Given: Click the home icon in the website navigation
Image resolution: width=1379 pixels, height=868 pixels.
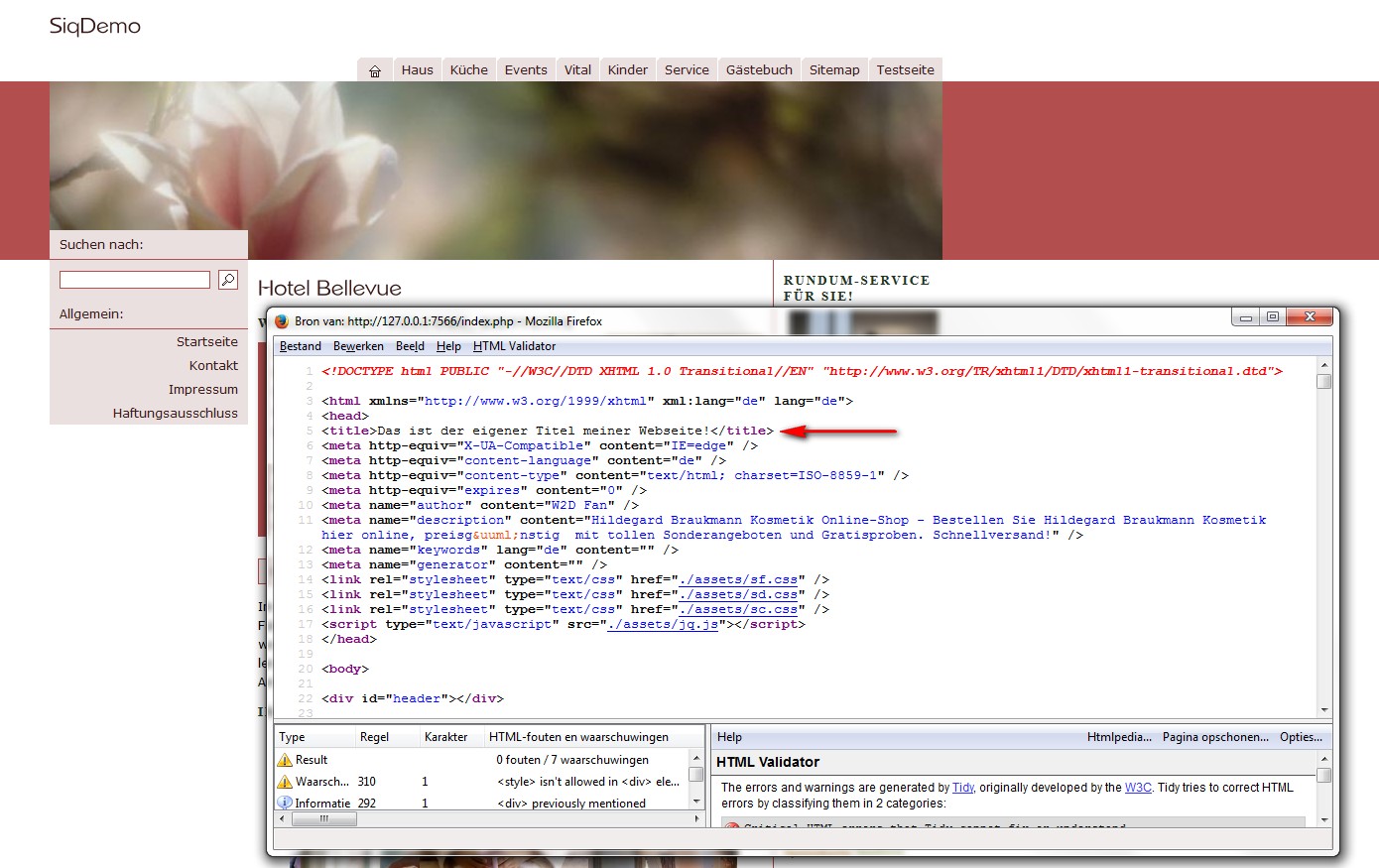Looking at the screenshot, I should click(x=375, y=70).
